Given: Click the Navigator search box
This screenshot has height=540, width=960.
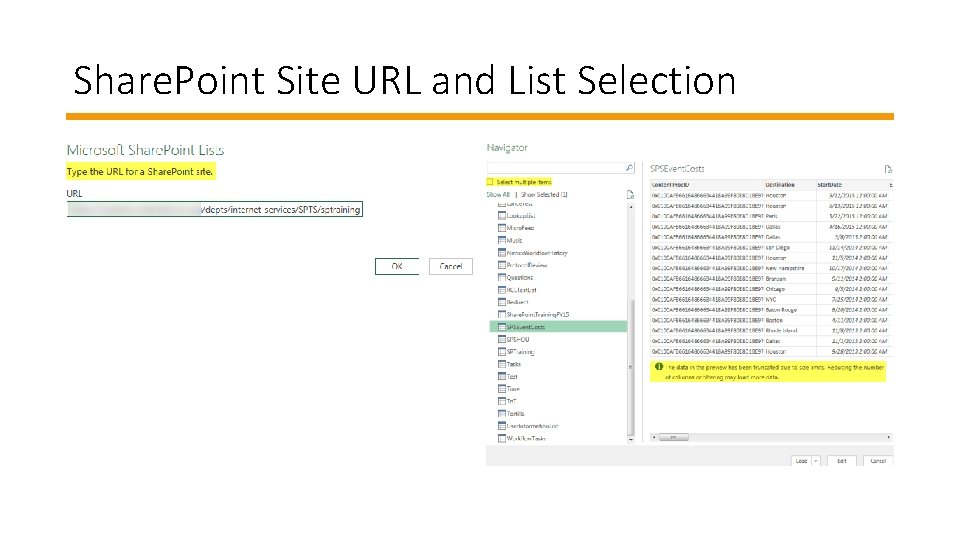Looking at the screenshot, I should 561,168.
